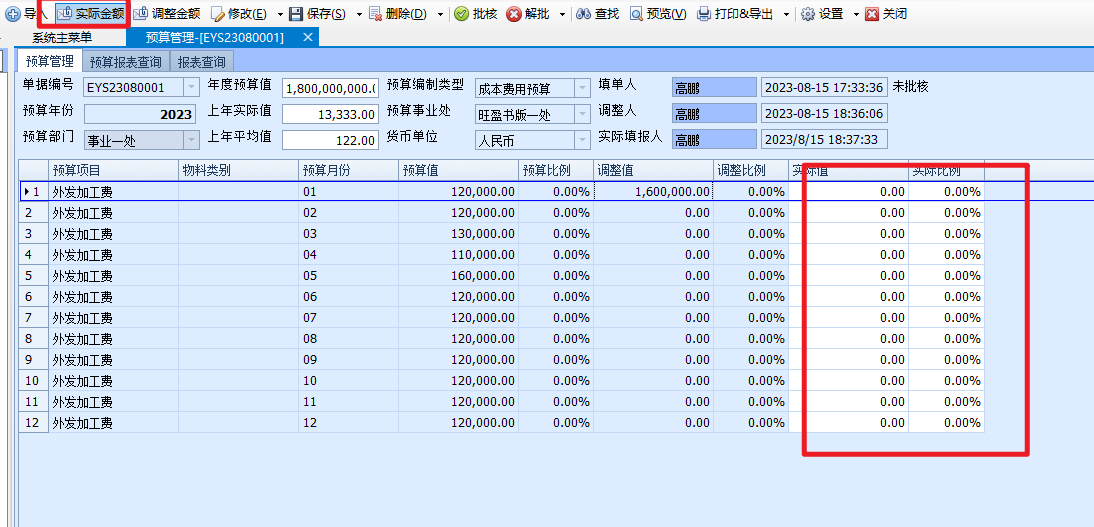Click the 预算项目 column header
Image resolution: width=1094 pixels, height=527 pixels.
coord(114,170)
